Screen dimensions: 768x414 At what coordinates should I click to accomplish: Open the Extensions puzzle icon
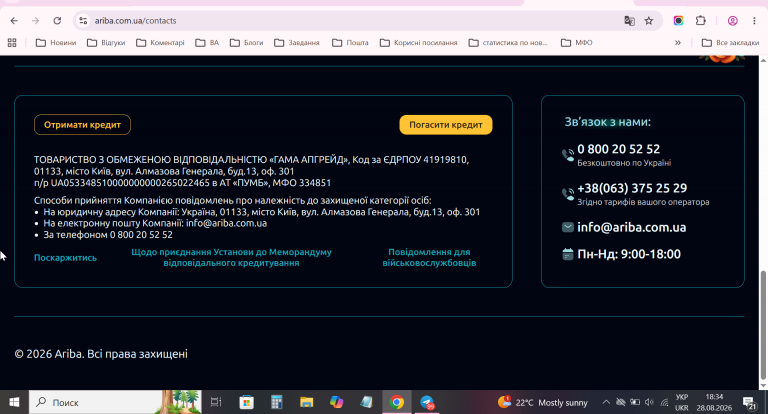(701, 21)
